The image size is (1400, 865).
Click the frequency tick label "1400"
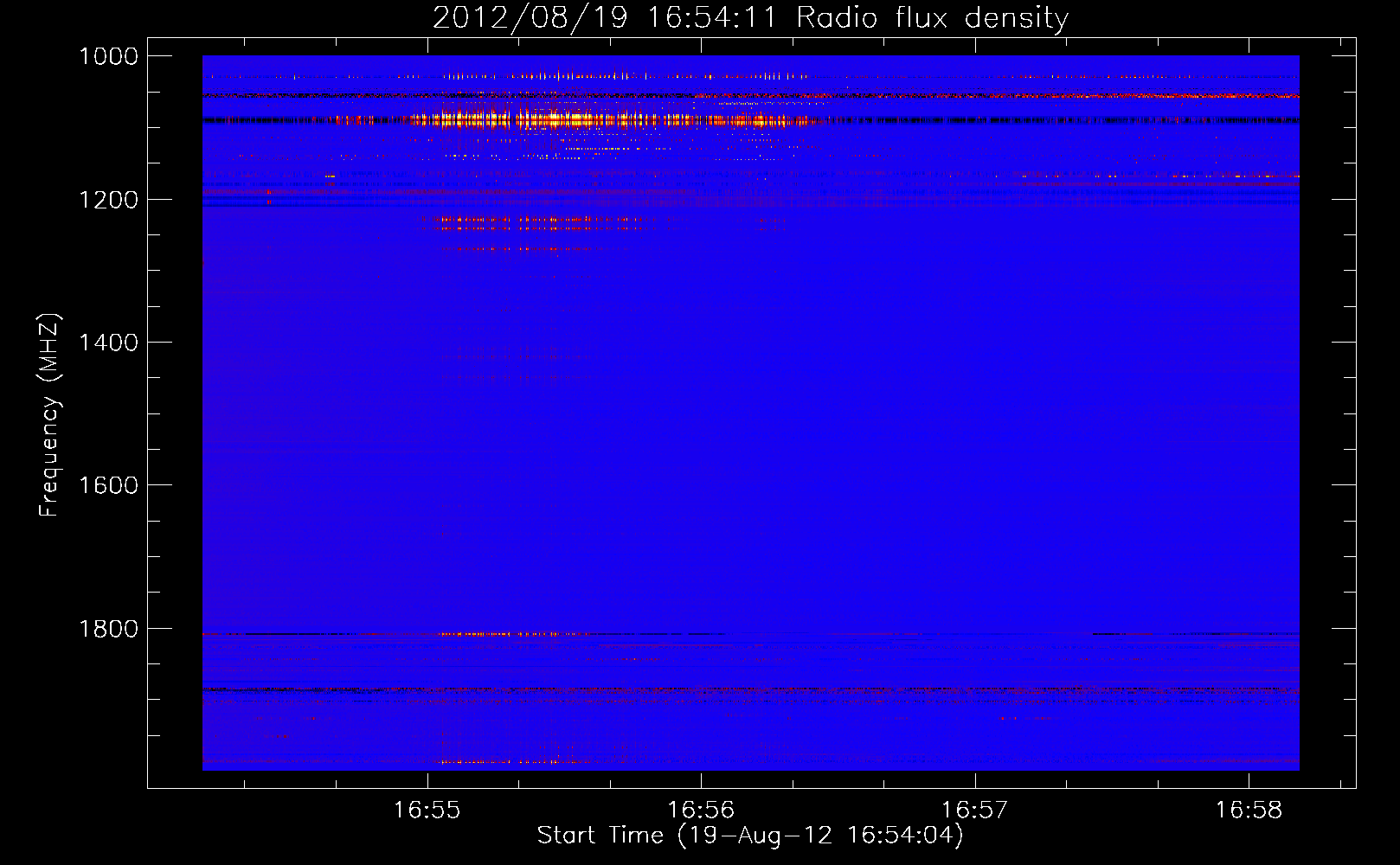tap(108, 343)
